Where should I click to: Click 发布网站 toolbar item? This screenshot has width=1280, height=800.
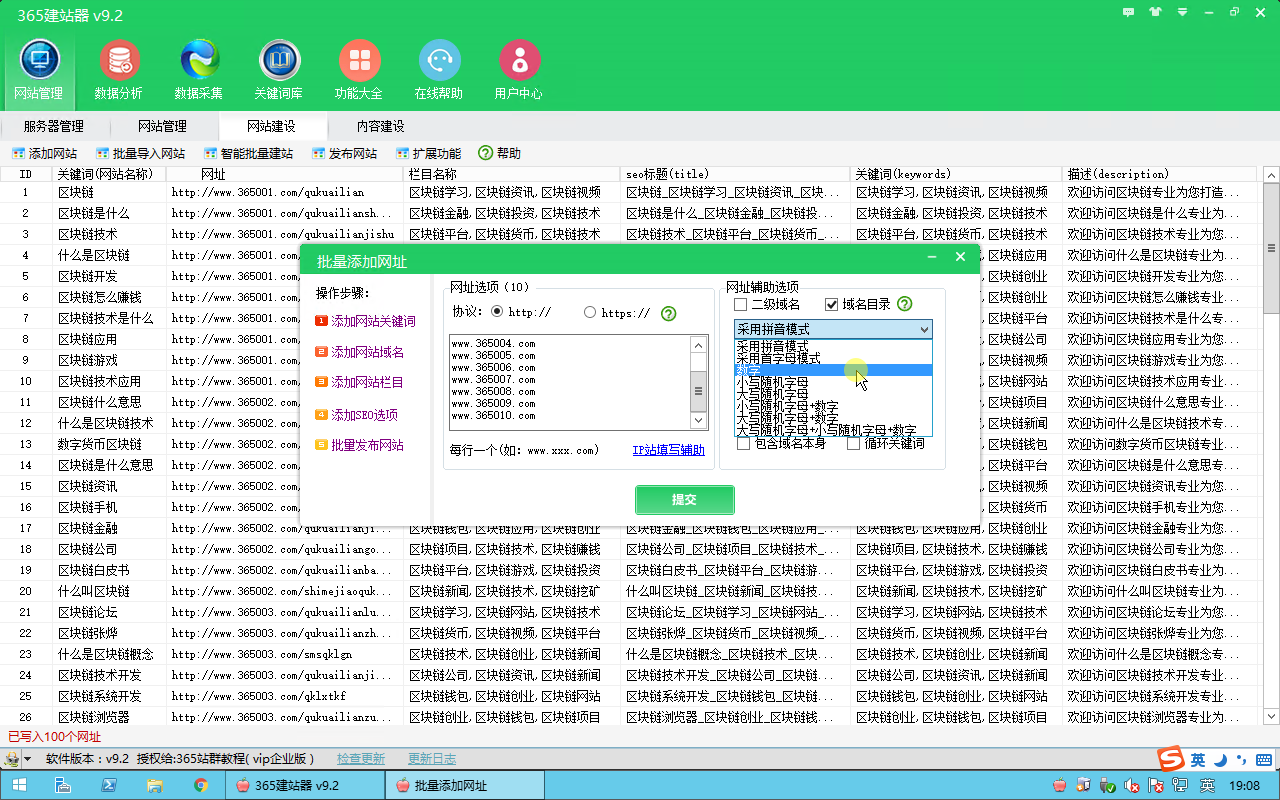[x=344, y=153]
